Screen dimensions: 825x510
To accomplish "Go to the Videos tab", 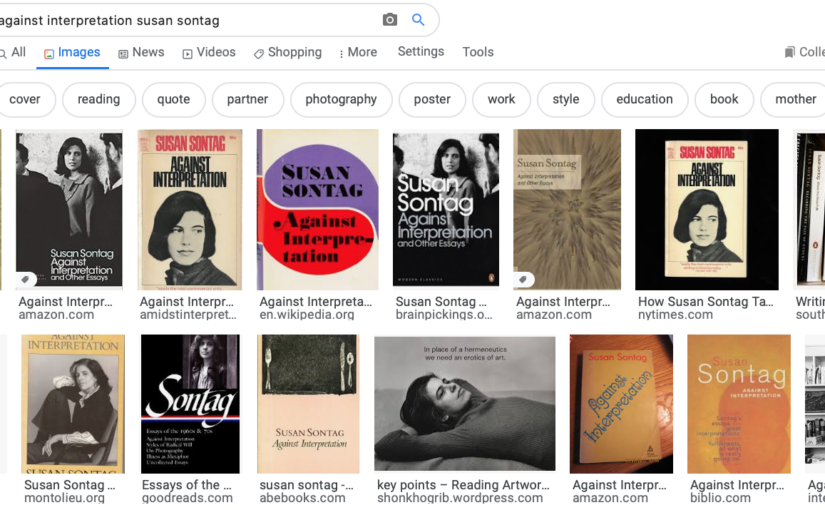I will pos(209,52).
